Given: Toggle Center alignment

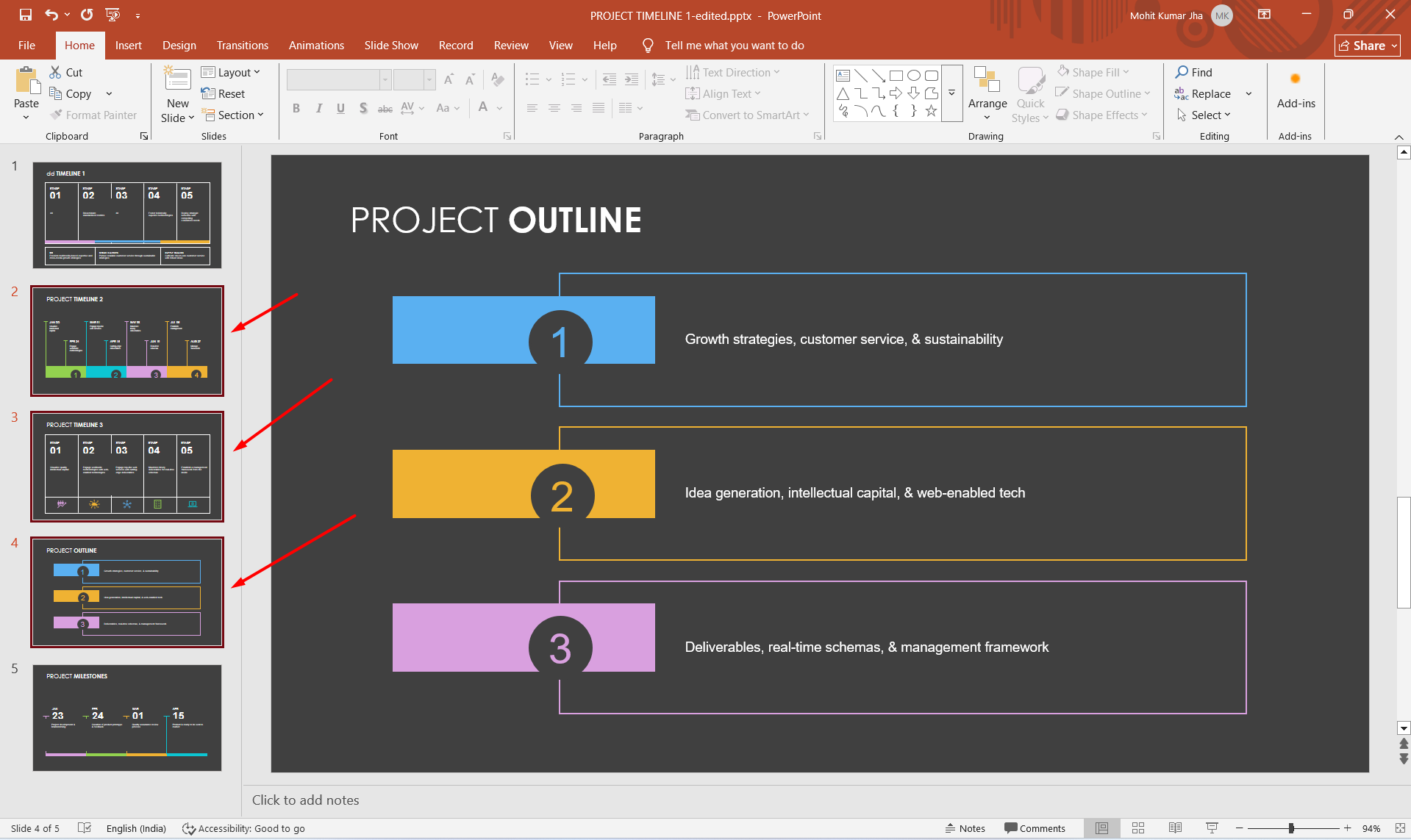Looking at the screenshot, I should [x=554, y=108].
